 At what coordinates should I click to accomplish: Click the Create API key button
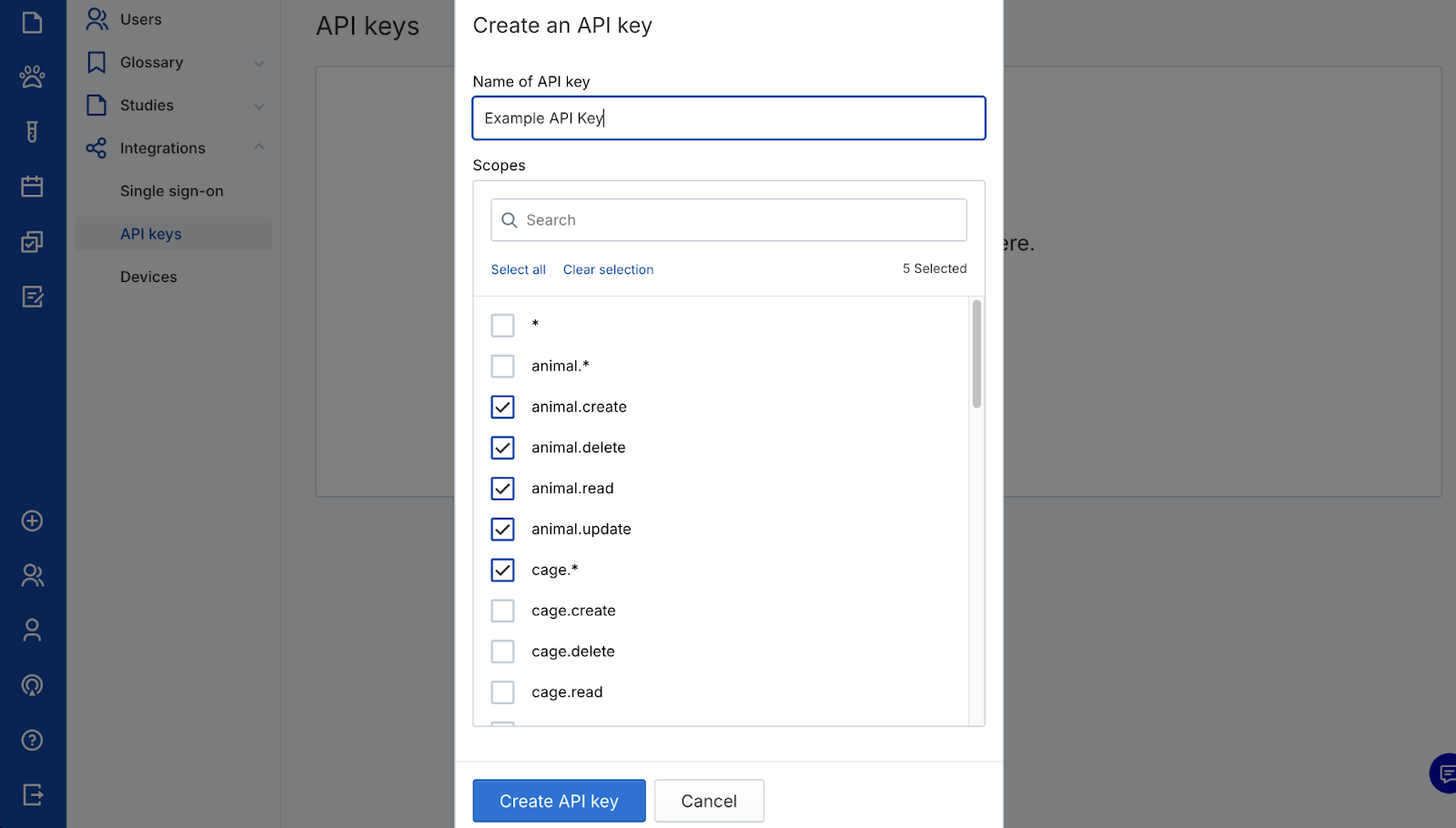(559, 801)
